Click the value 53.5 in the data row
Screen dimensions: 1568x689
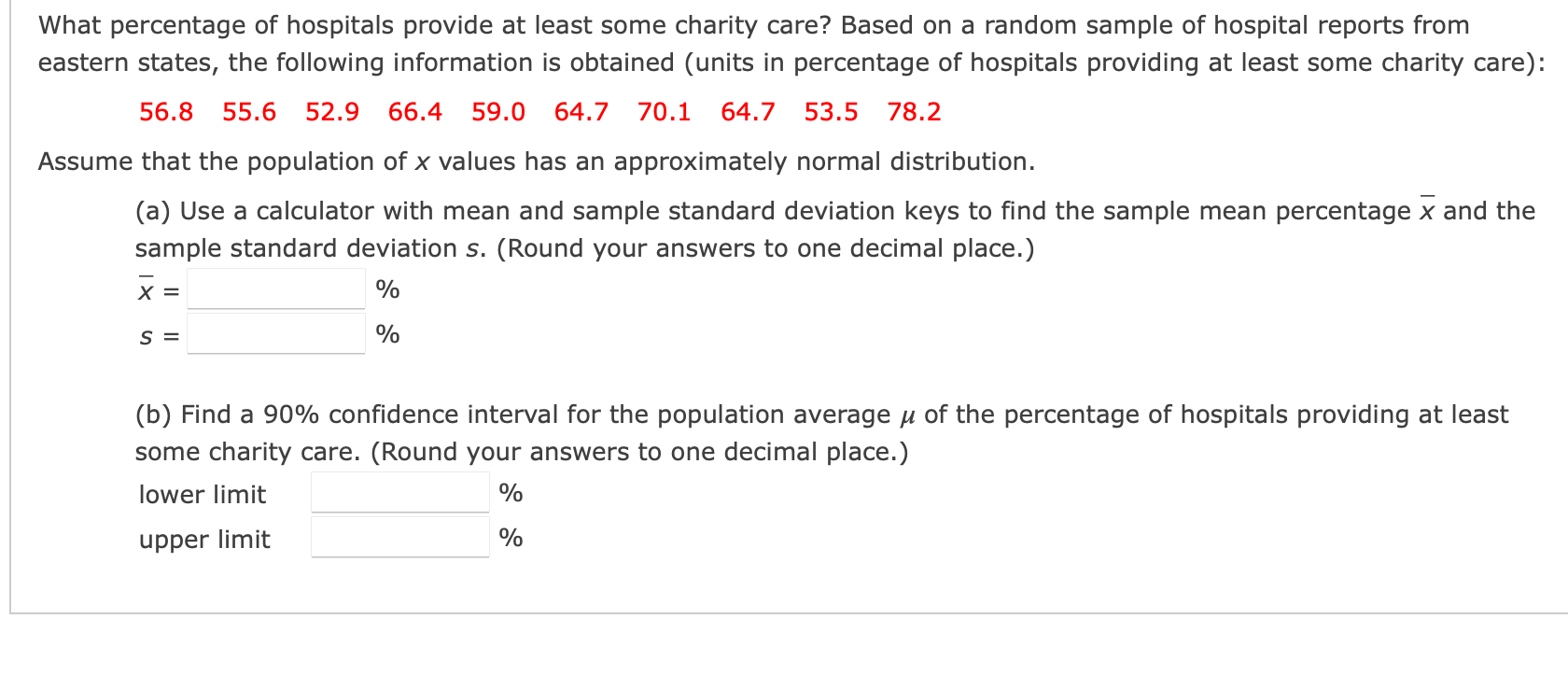tap(832, 111)
